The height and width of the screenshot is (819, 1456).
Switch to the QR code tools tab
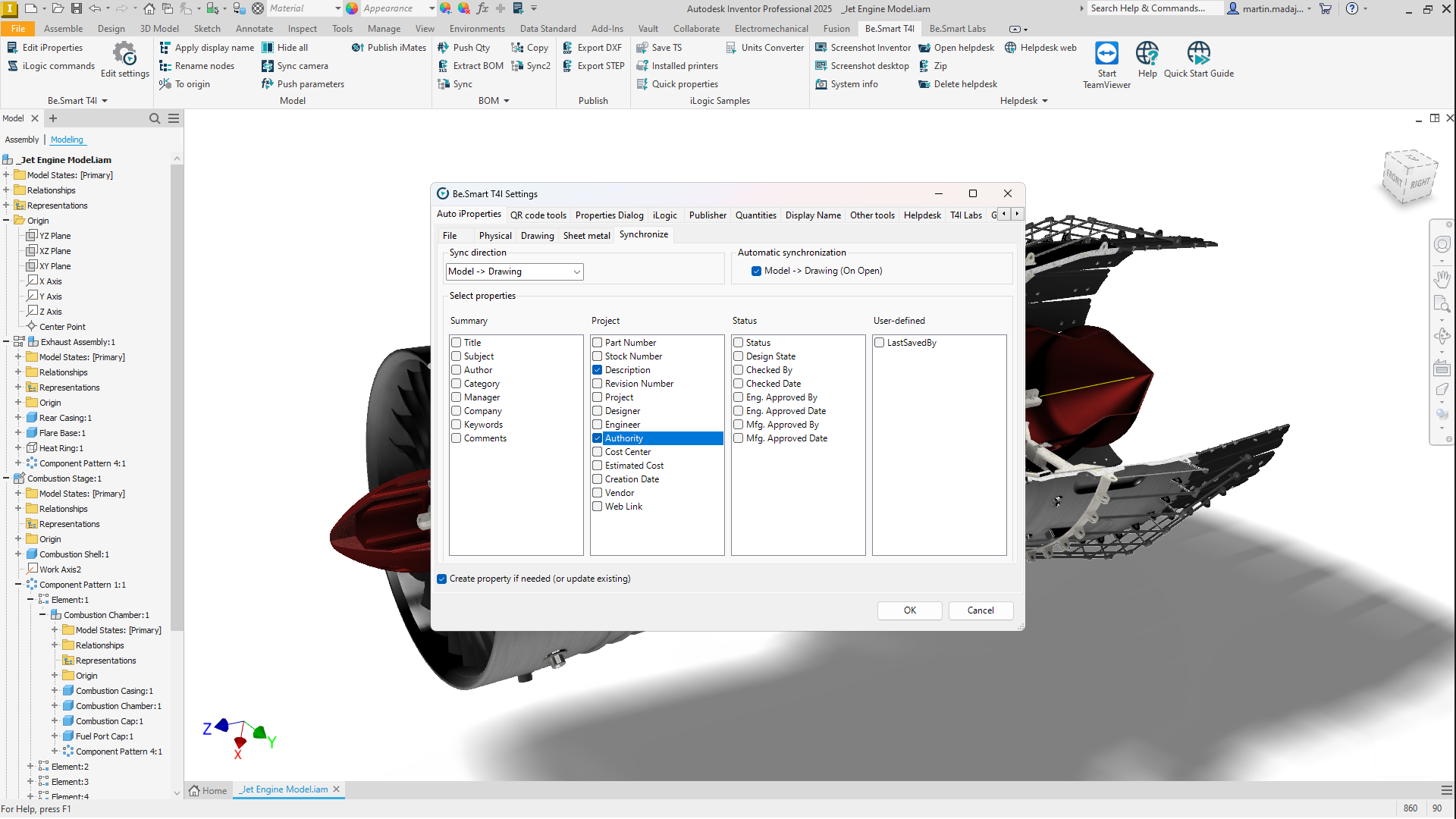pos(538,215)
